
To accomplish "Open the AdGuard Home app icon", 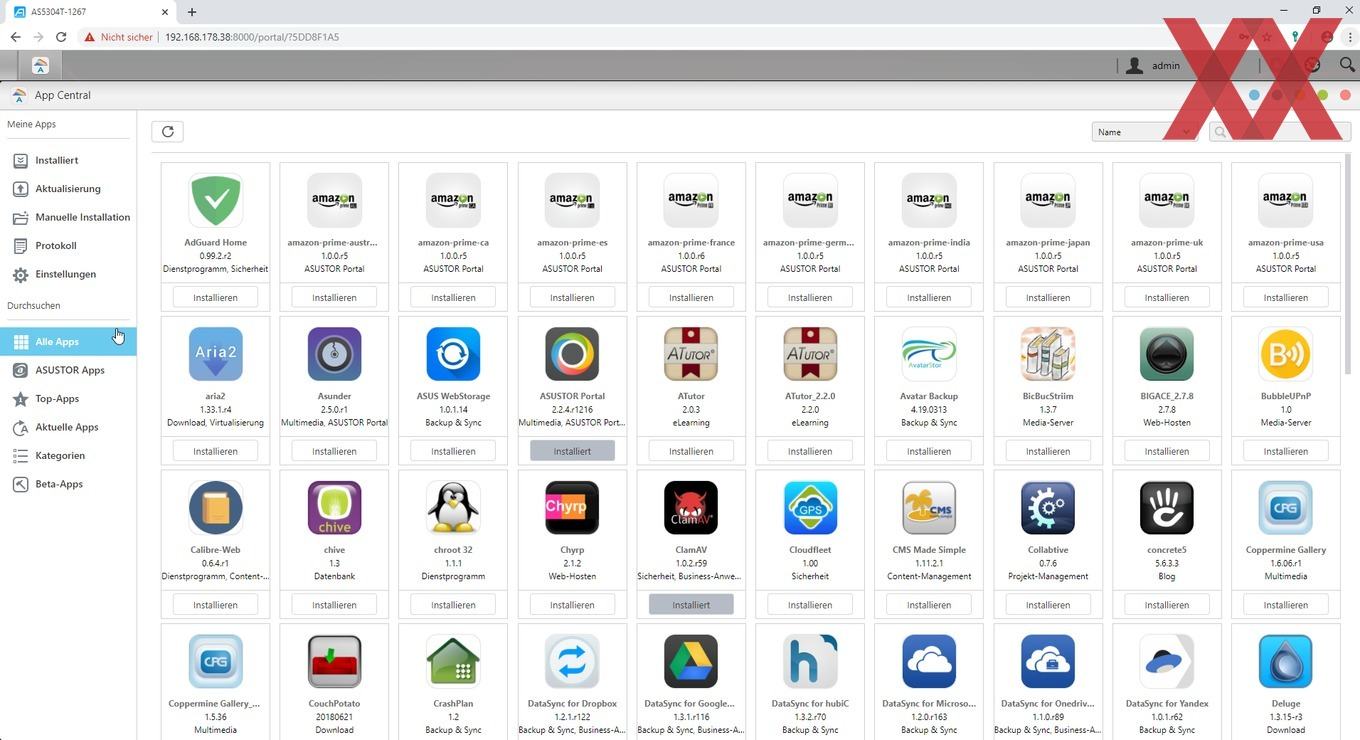I will 215,200.
